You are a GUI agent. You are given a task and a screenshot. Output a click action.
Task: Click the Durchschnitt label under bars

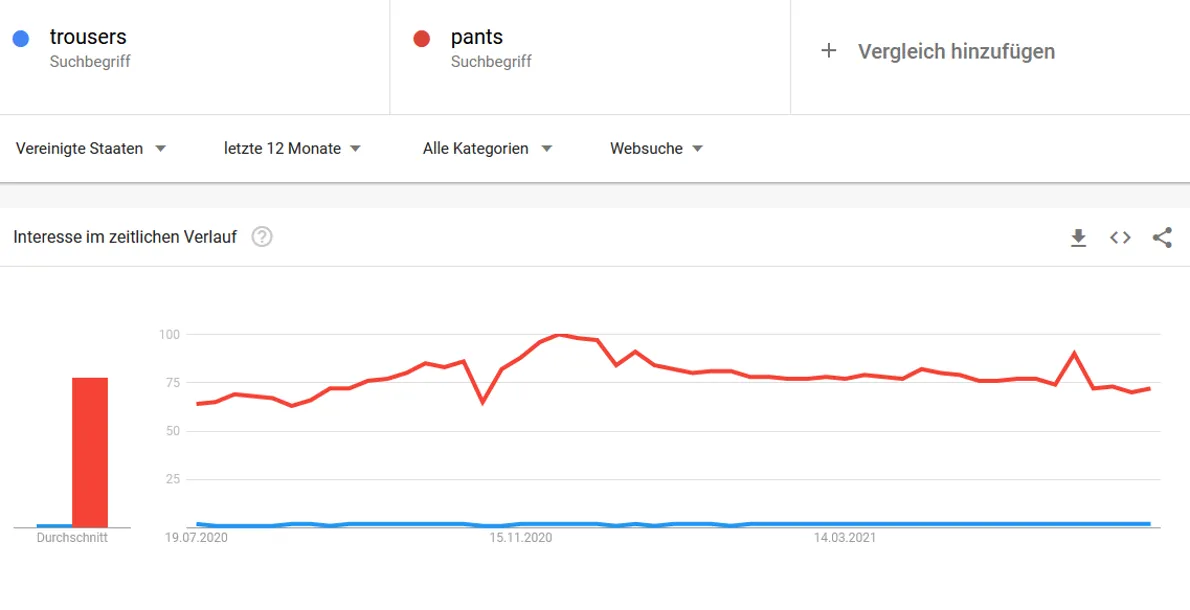(72, 538)
